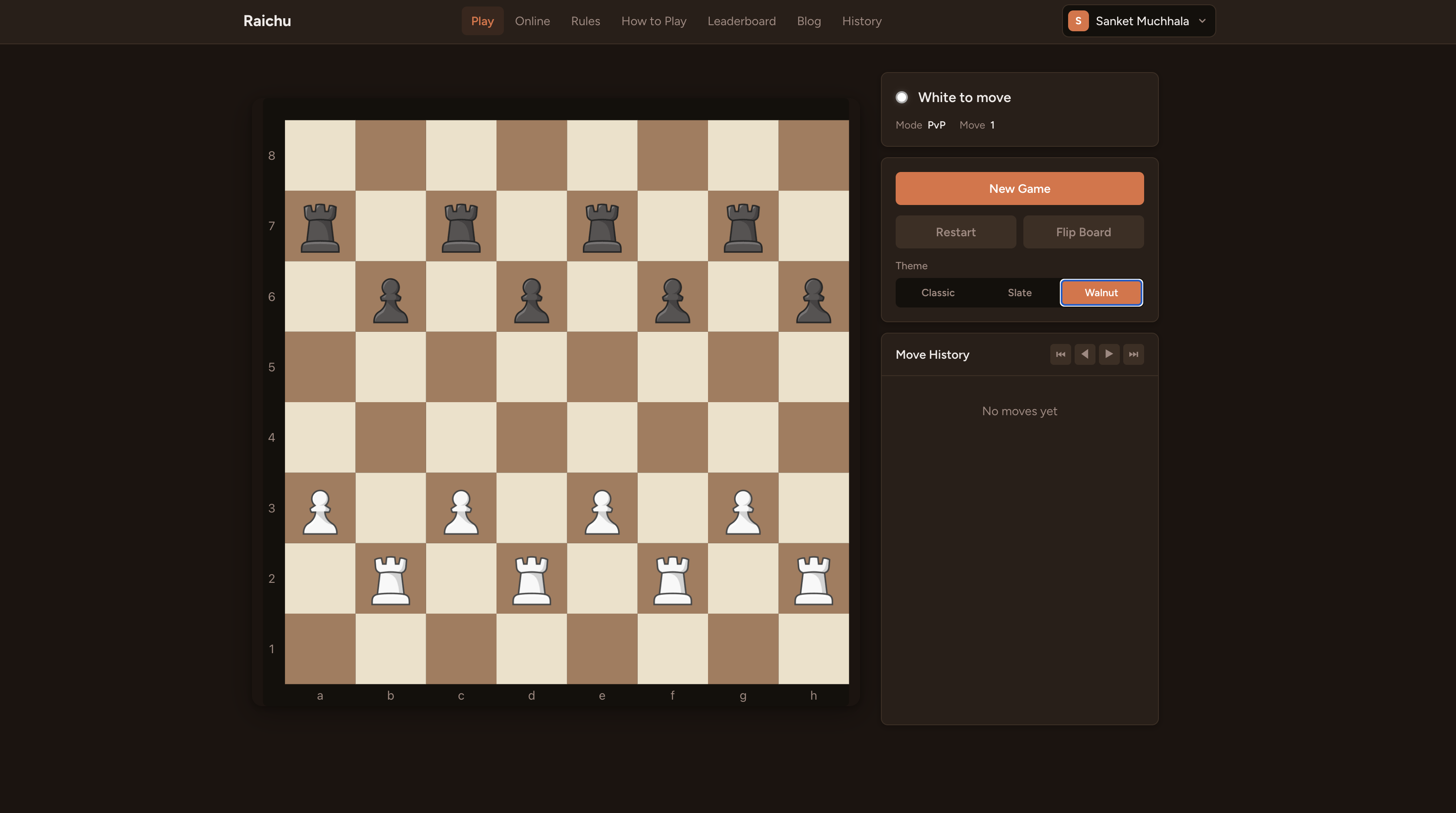The image size is (1456, 813).
Task: Open the Sanket Muchhala account dropdown
Action: [1138, 21]
